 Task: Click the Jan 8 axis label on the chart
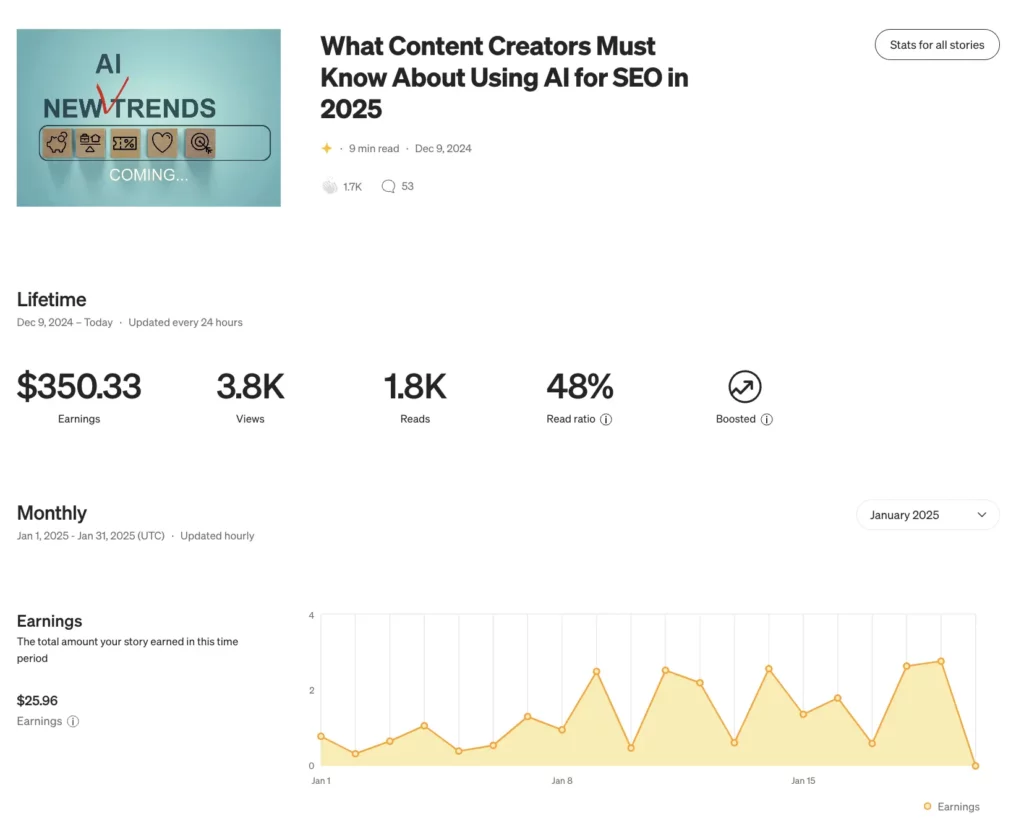point(563,780)
